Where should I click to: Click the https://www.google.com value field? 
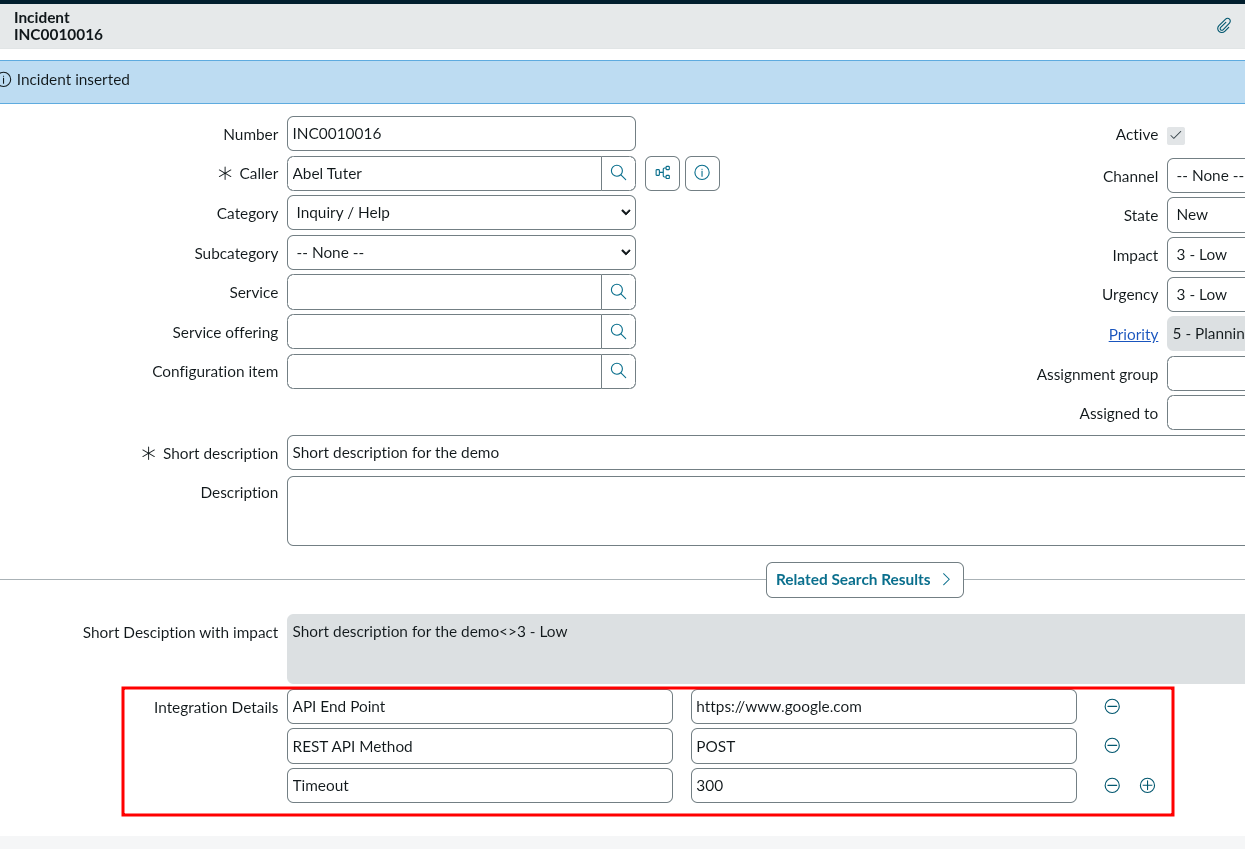coord(883,707)
